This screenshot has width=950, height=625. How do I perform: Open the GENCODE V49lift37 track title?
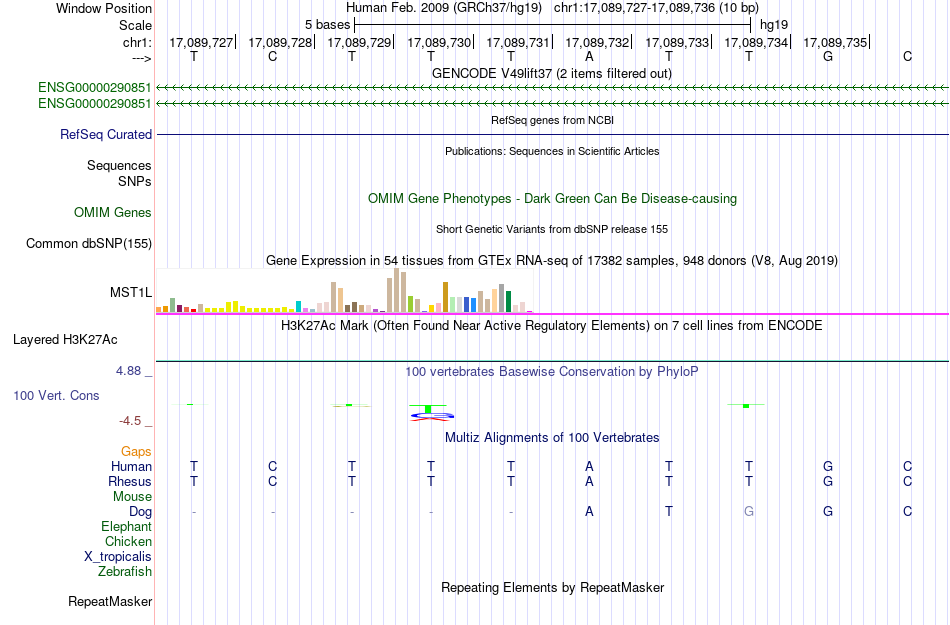click(552, 74)
